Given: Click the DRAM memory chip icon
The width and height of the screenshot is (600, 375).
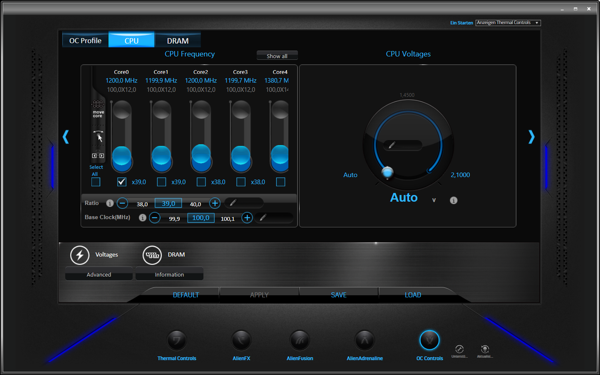Looking at the screenshot, I should tap(152, 255).
